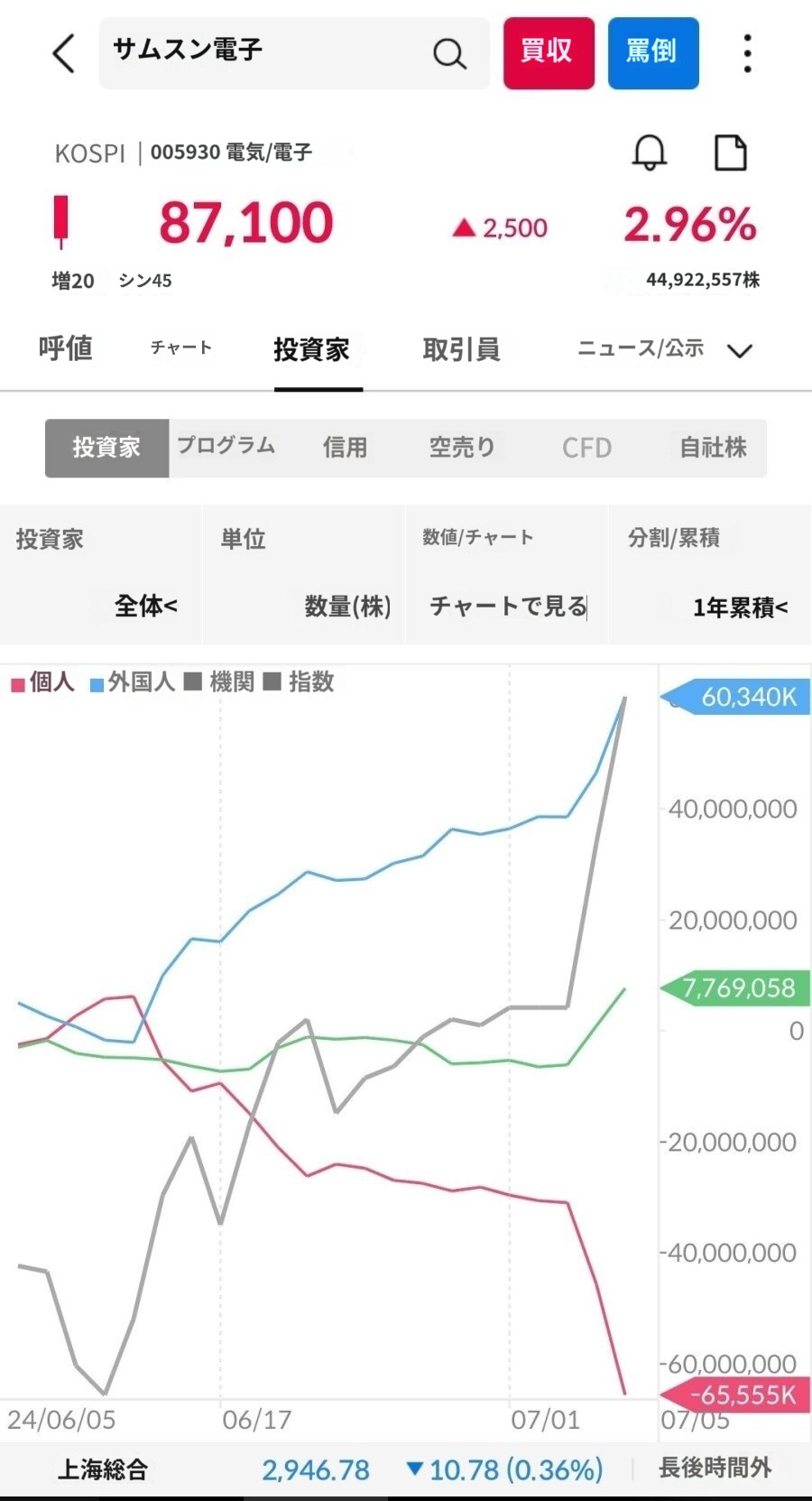
Task: Expand the tab list chevron
Action: [x=740, y=350]
